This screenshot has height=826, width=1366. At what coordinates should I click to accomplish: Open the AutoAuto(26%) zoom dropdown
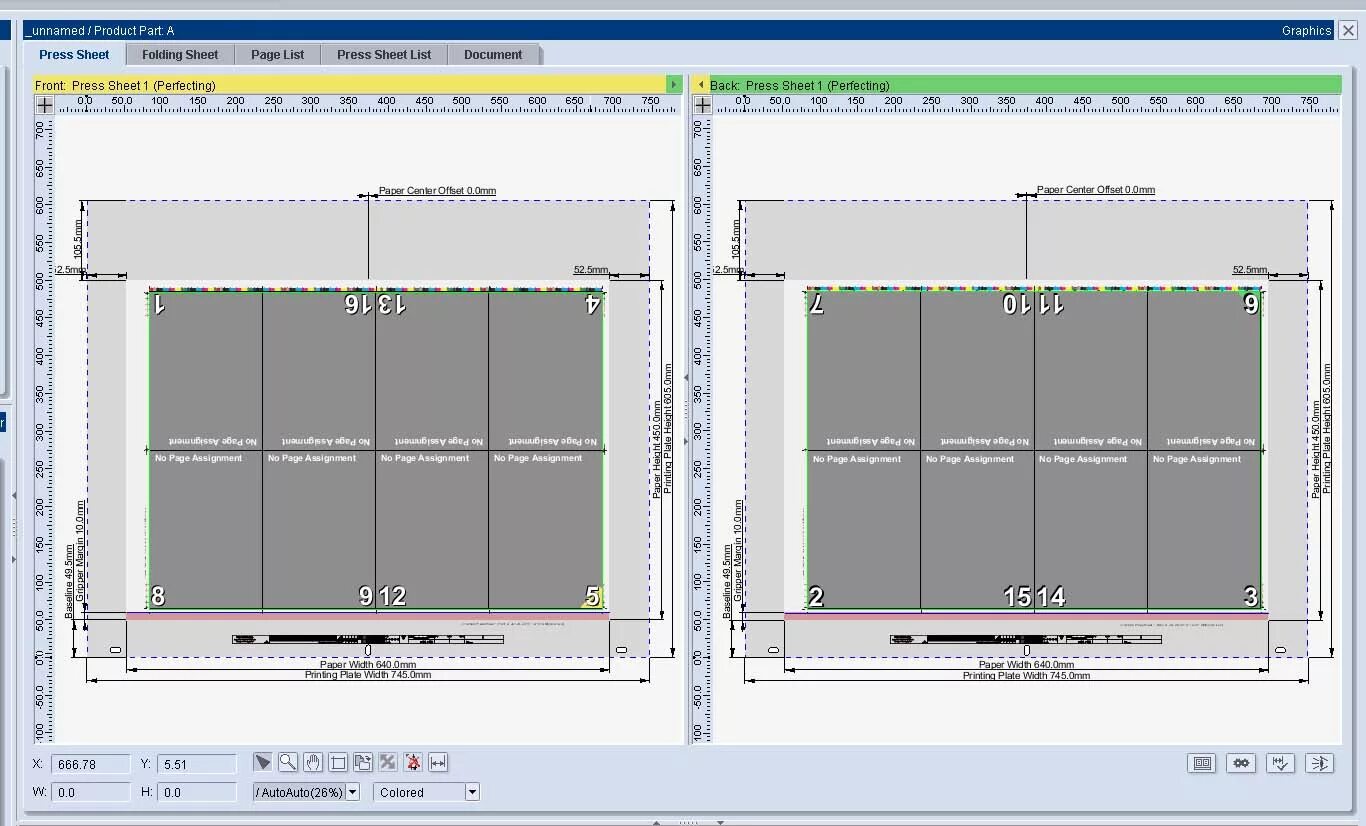point(352,792)
